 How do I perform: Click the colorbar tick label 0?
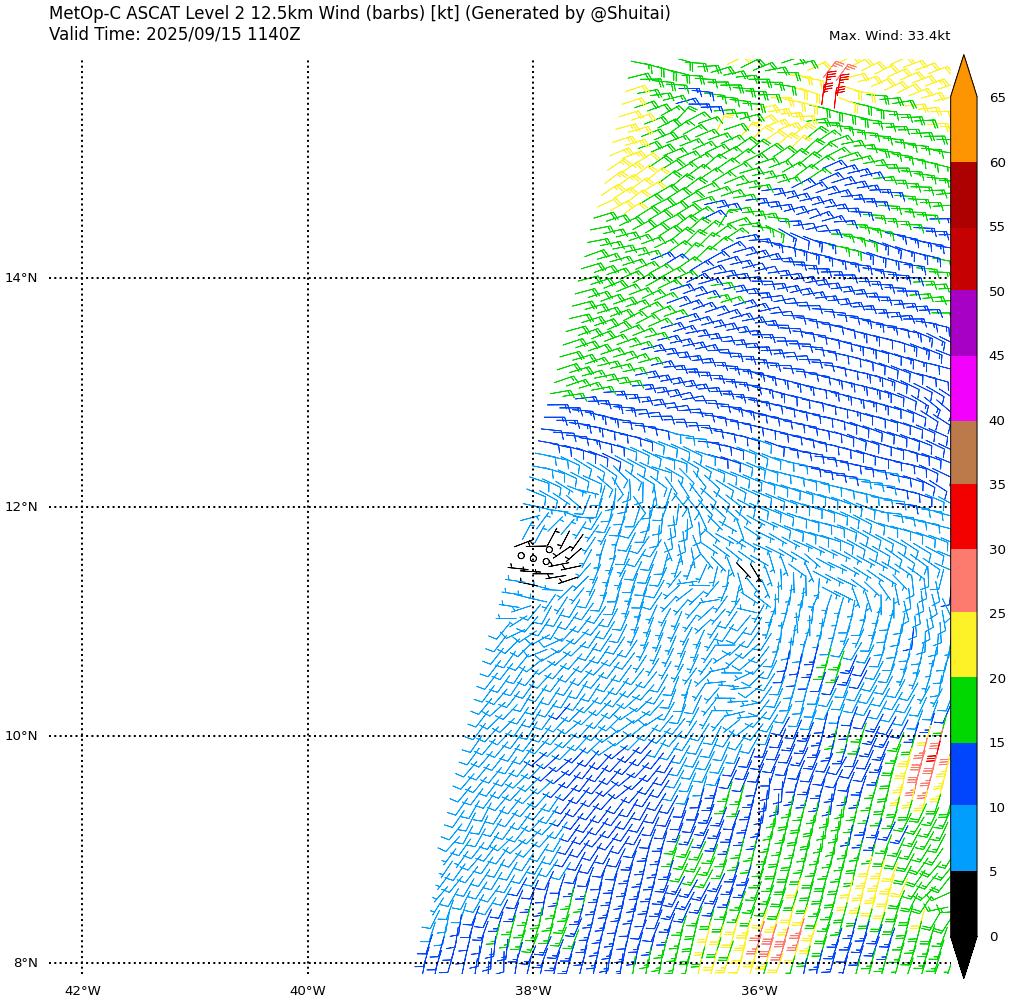tap(994, 936)
